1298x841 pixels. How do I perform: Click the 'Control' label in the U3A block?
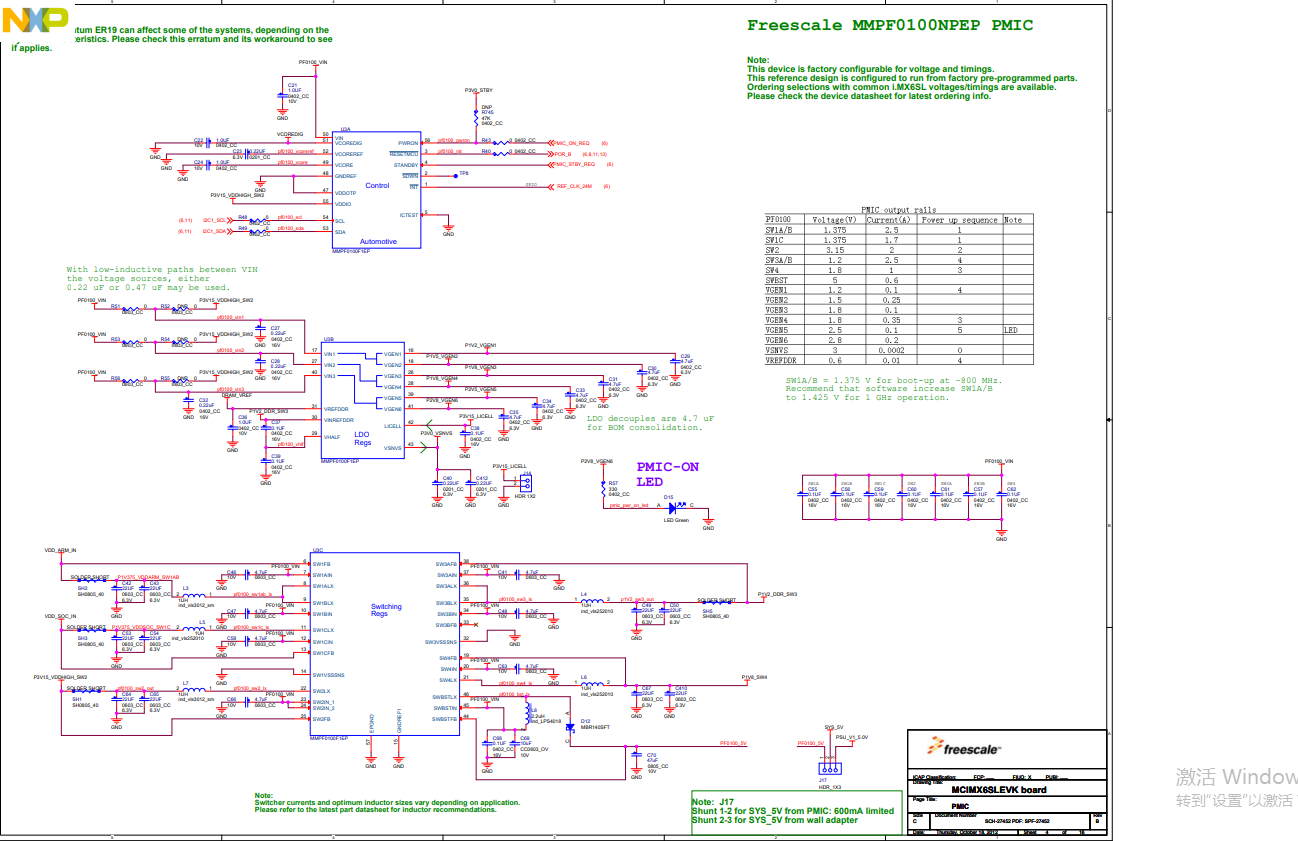377,186
